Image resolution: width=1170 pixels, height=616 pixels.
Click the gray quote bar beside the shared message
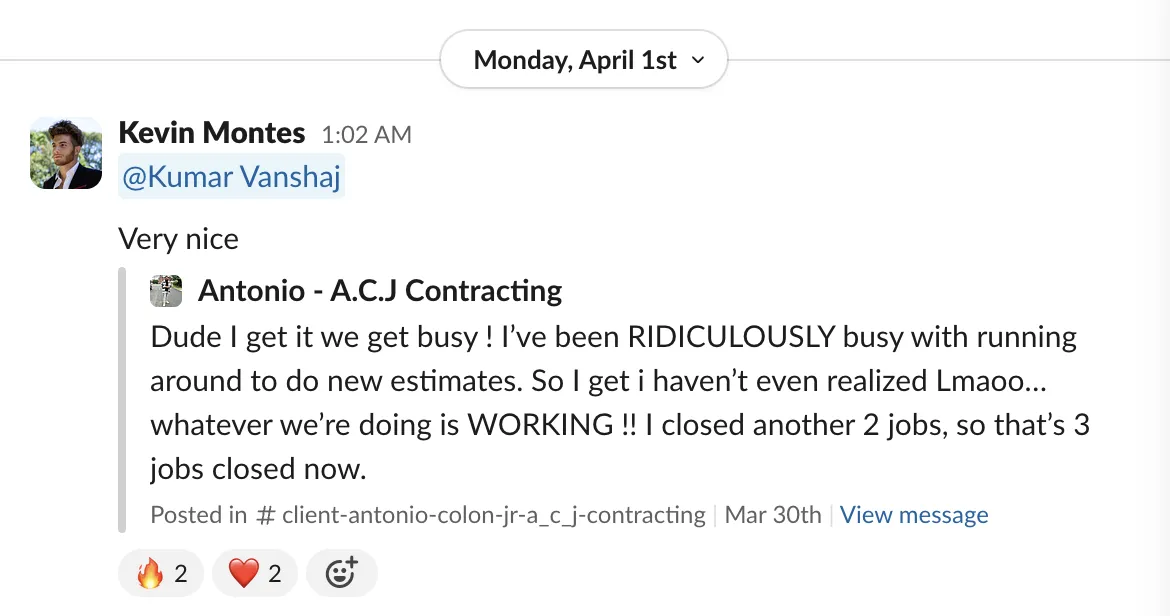pyautogui.click(x=122, y=400)
